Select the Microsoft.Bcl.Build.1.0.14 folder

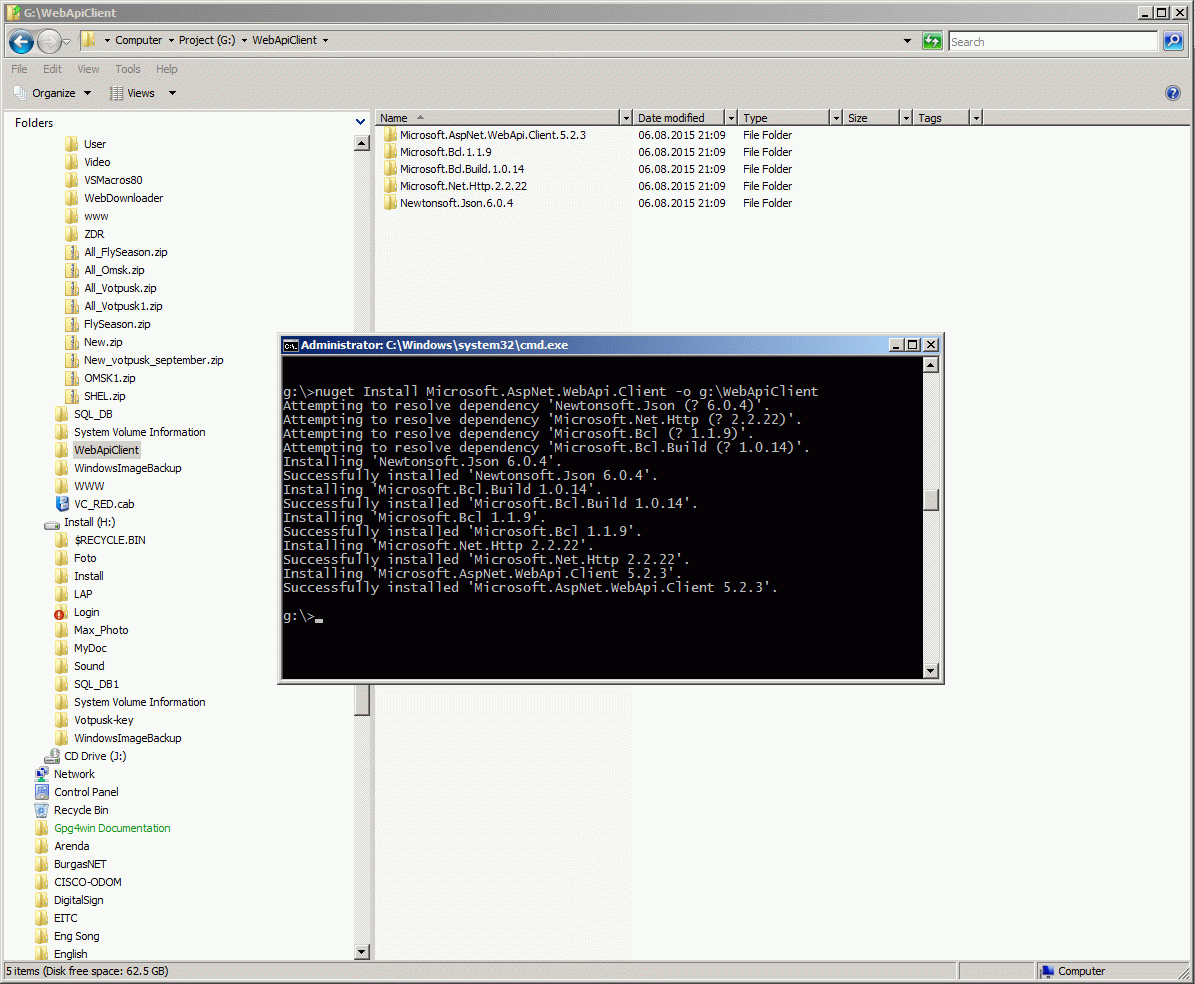coord(462,169)
